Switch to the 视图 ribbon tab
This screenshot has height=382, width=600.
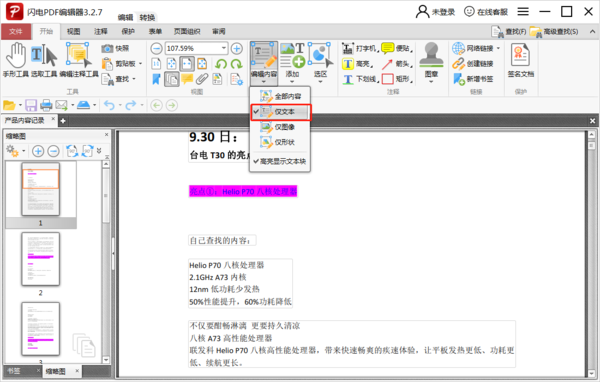(x=73, y=31)
